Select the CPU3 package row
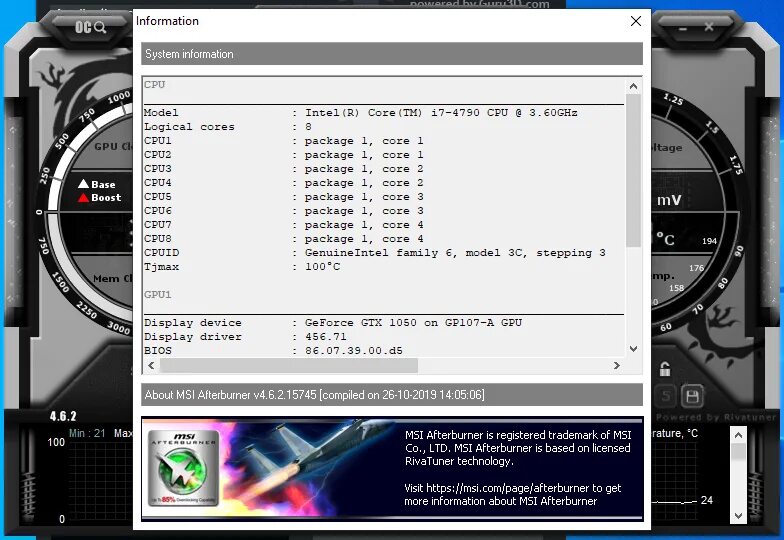Viewport: 784px width, 540px height. point(284,169)
